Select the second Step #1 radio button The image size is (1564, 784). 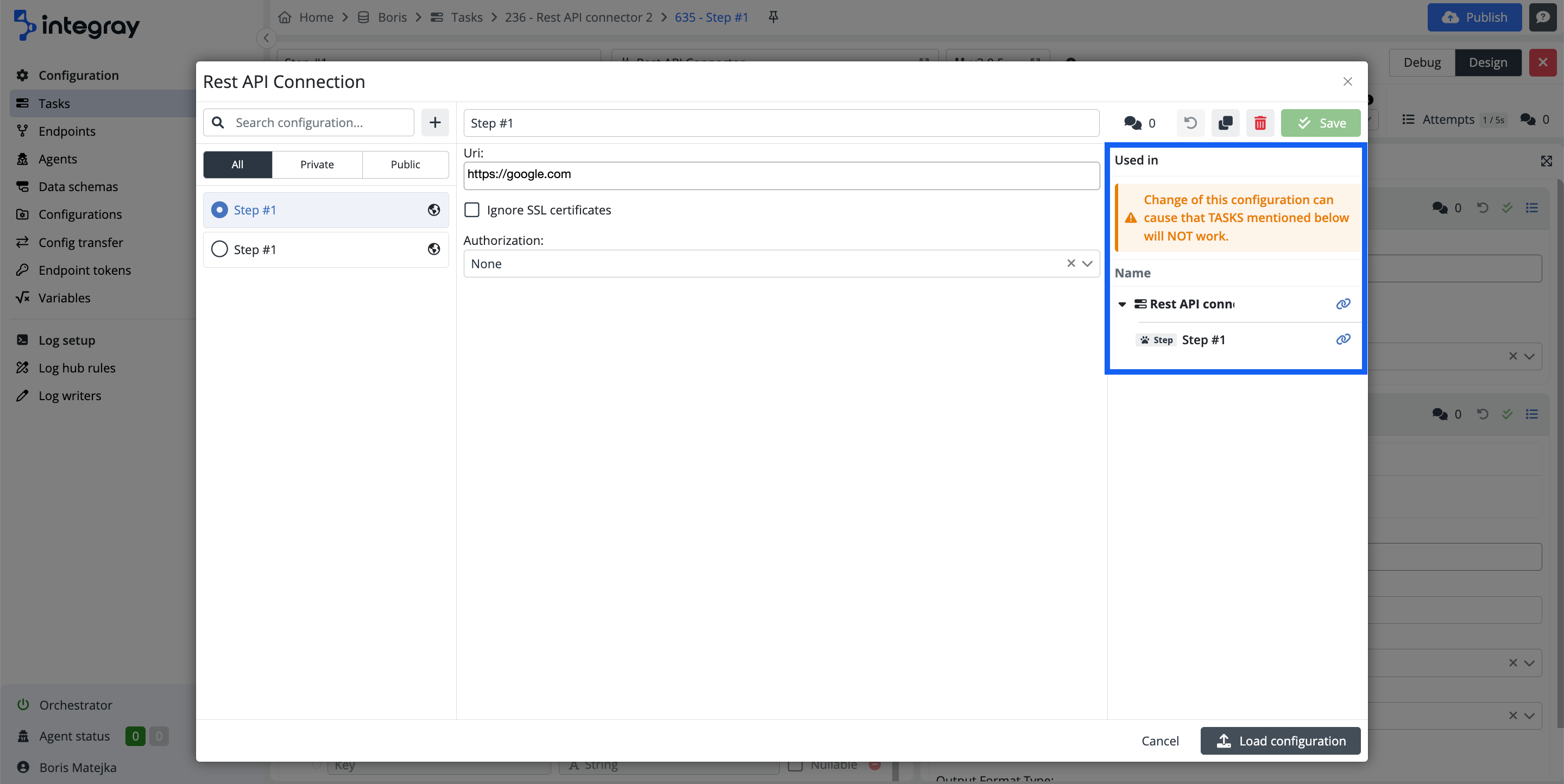click(219, 249)
